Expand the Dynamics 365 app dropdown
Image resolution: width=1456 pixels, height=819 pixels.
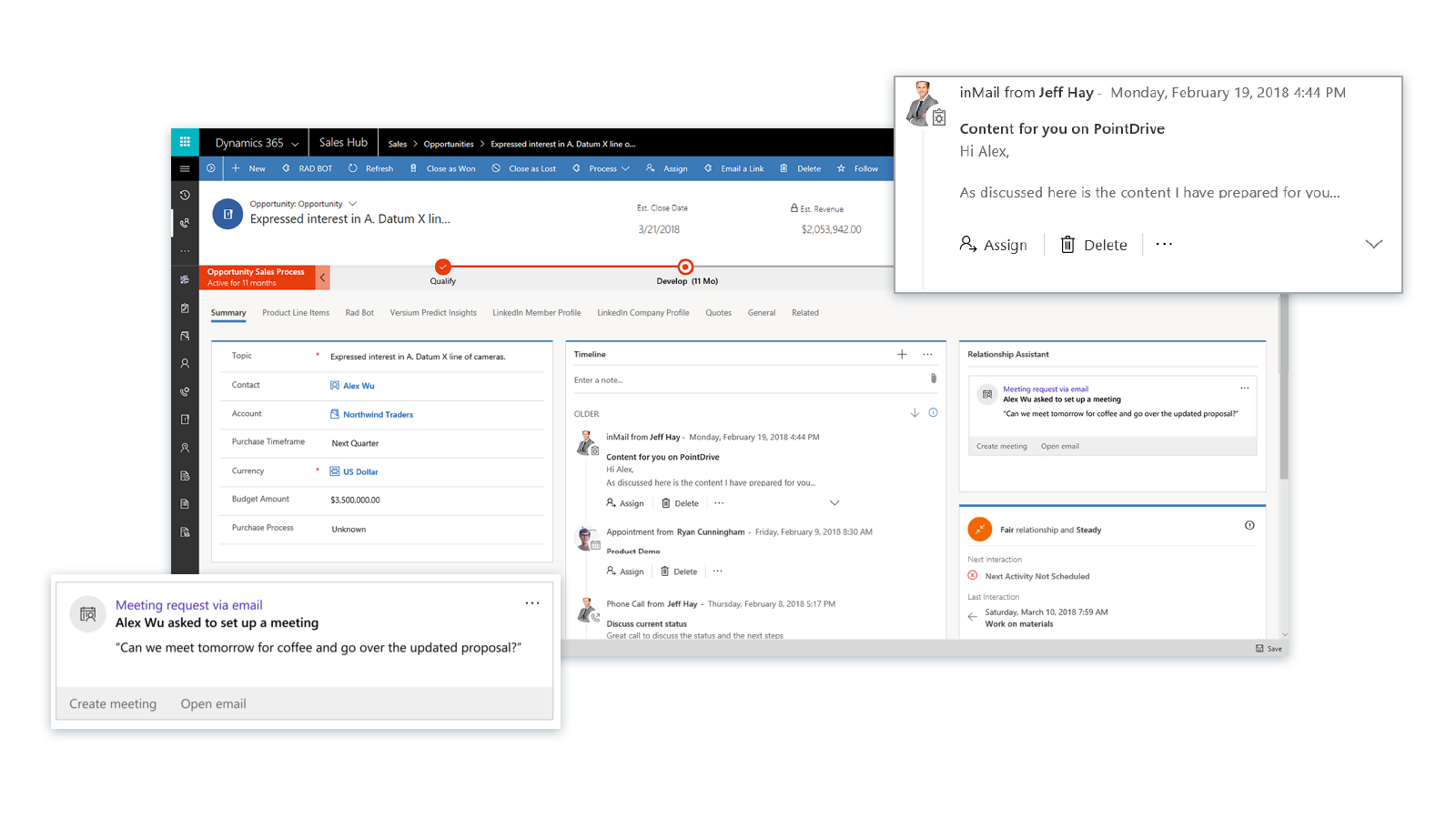pyautogui.click(x=295, y=144)
